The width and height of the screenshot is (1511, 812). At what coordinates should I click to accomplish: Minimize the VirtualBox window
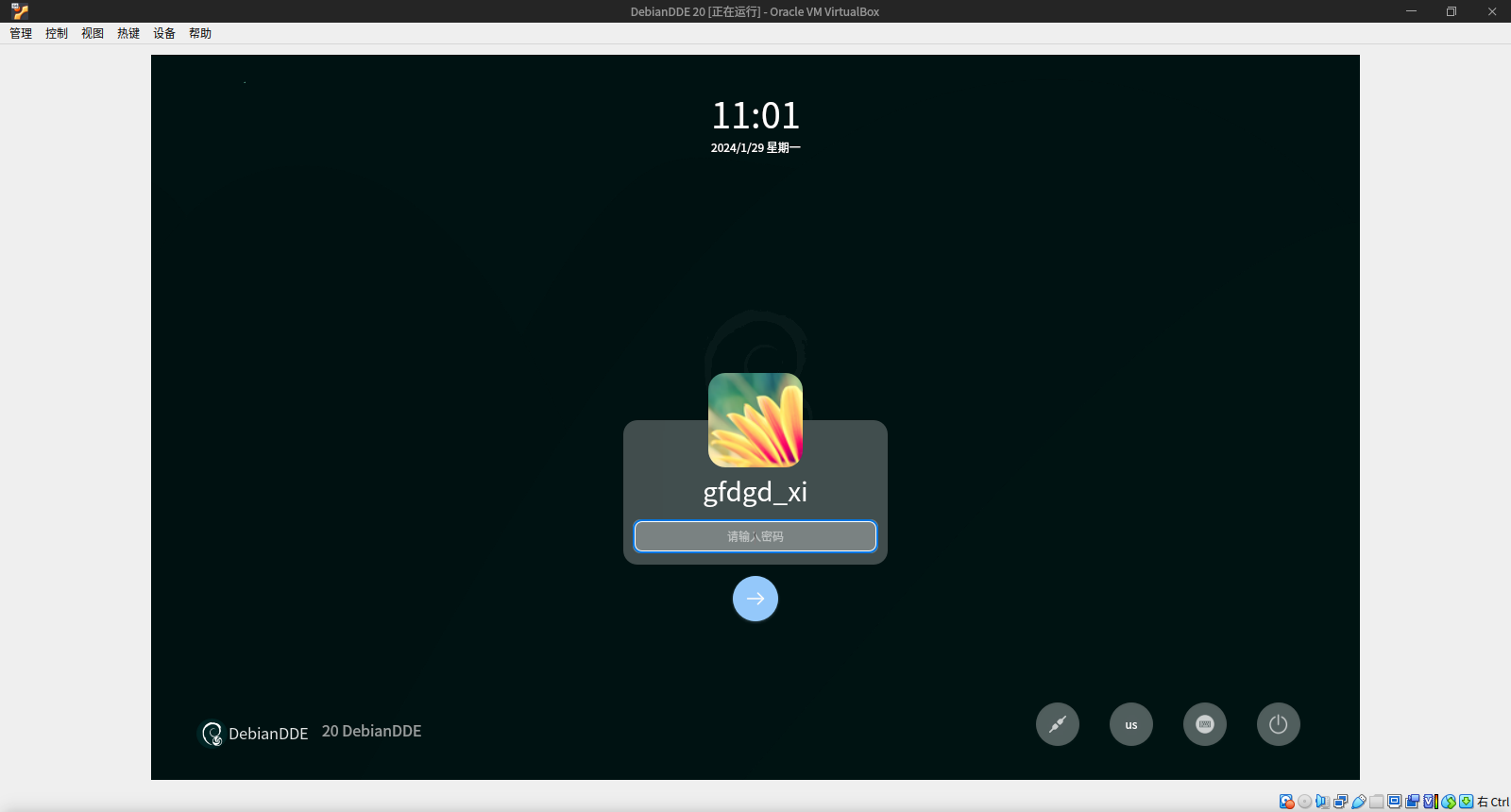point(1411,11)
